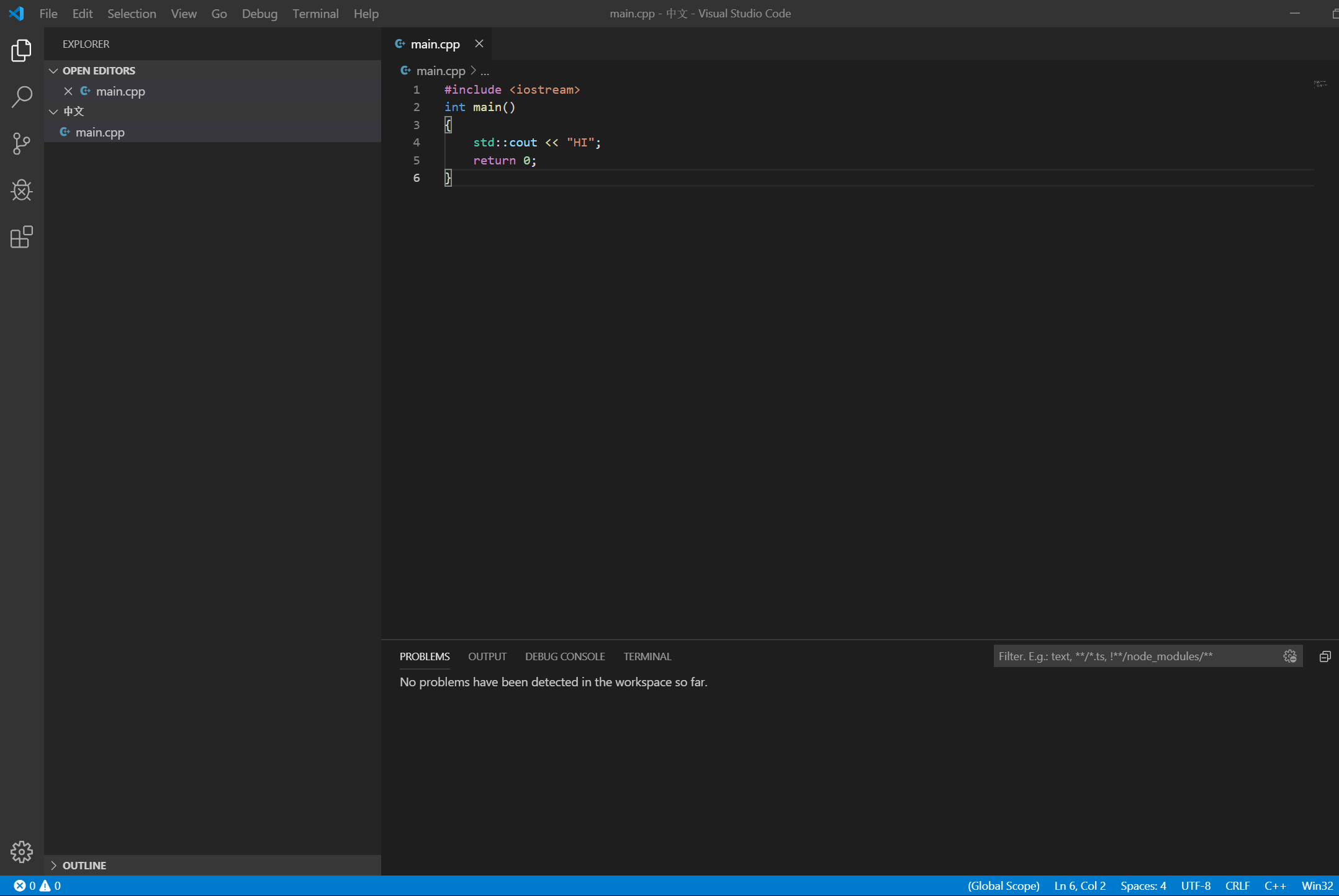
Task: Open Settings via the gear icon
Action: [x=22, y=851]
